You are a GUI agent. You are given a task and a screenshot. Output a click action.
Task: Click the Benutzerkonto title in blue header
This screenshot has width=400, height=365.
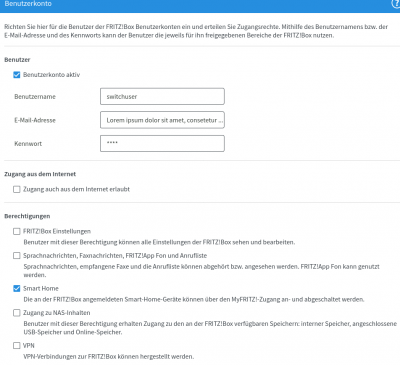tap(28, 4)
